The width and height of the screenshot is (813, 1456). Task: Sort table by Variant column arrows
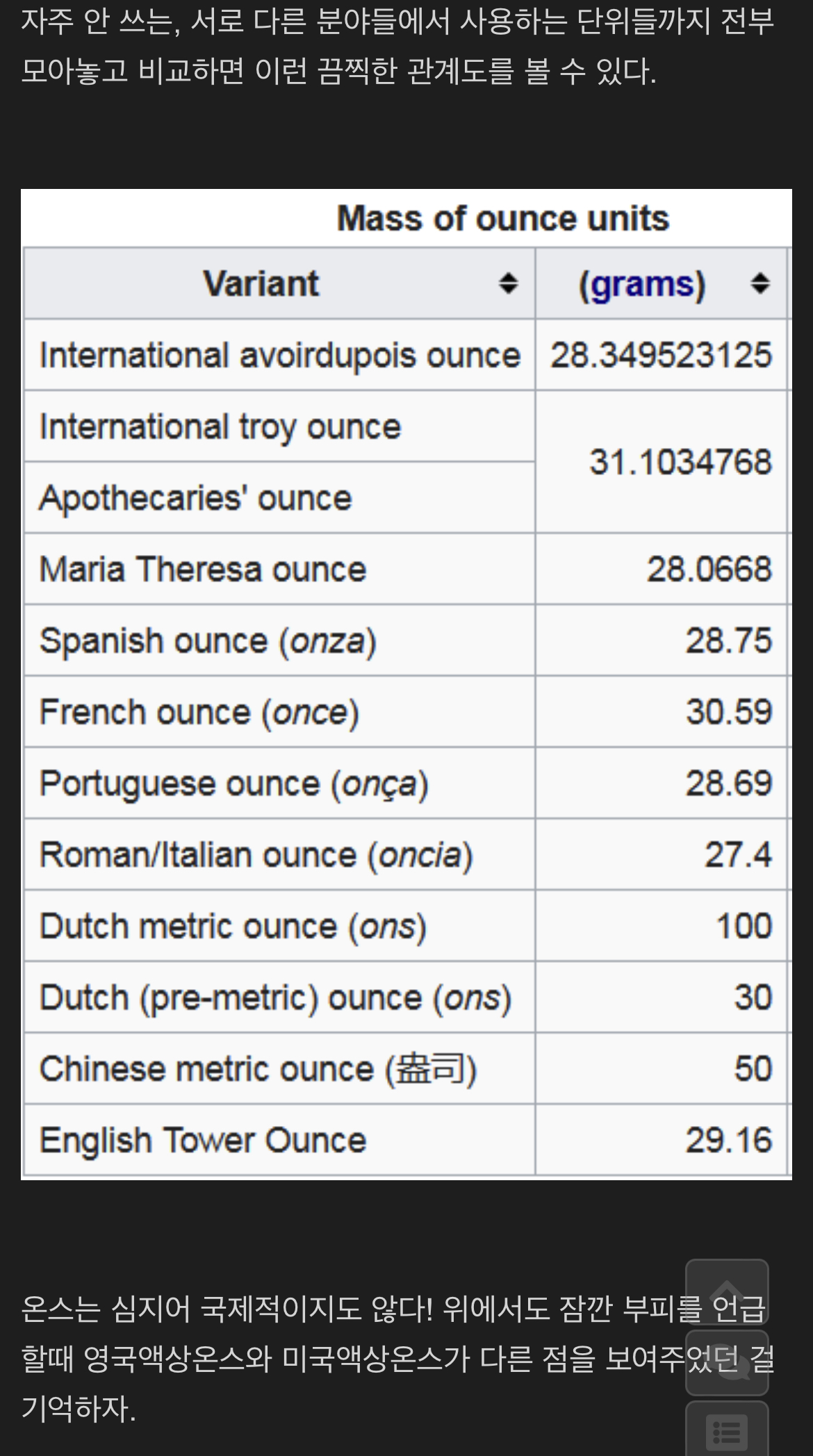[509, 283]
